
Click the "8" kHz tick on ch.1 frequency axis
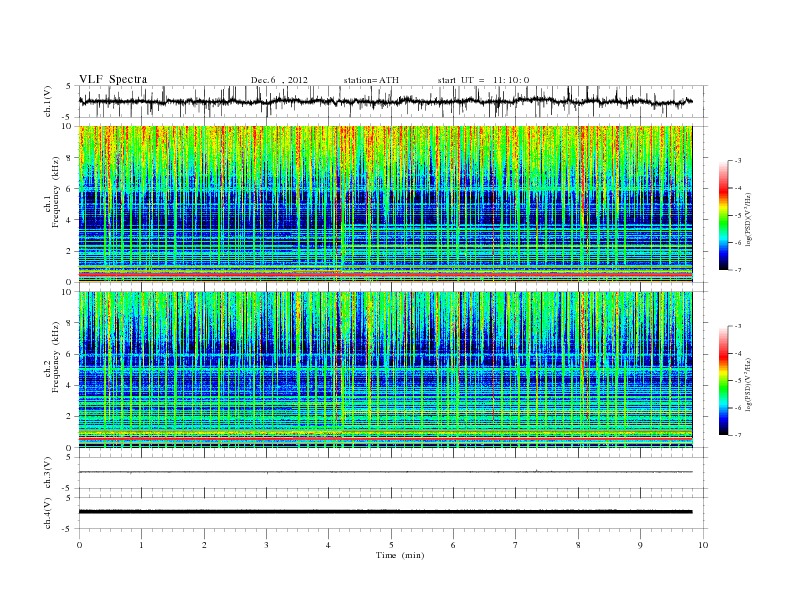[x=69, y=158]
